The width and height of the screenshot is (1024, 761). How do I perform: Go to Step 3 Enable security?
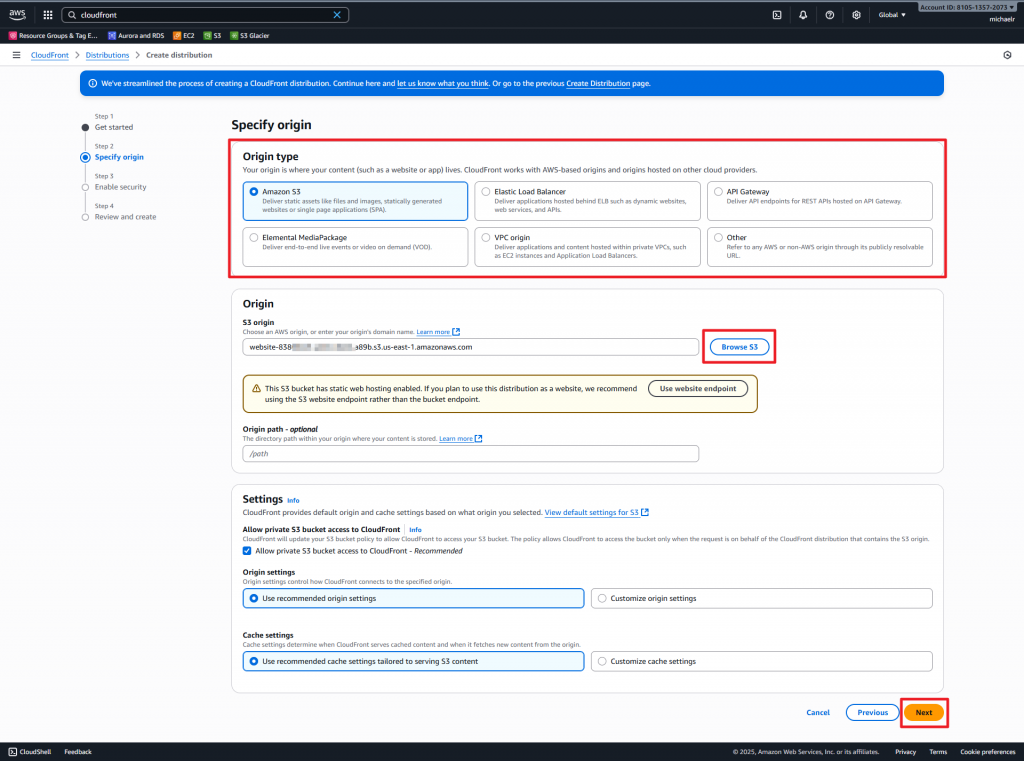(120, 187)
